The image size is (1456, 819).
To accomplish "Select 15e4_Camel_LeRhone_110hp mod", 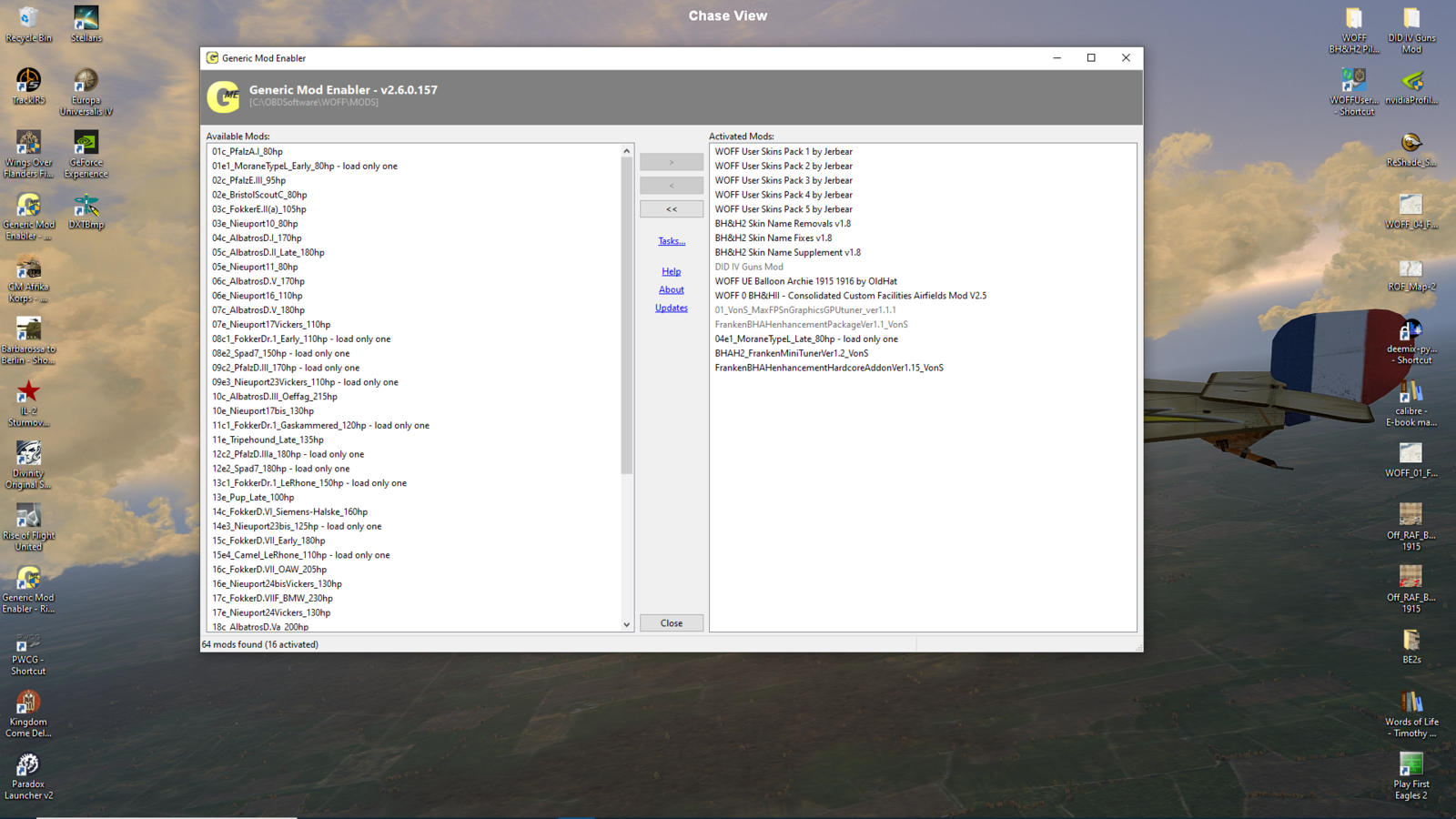I will (301, 555).
